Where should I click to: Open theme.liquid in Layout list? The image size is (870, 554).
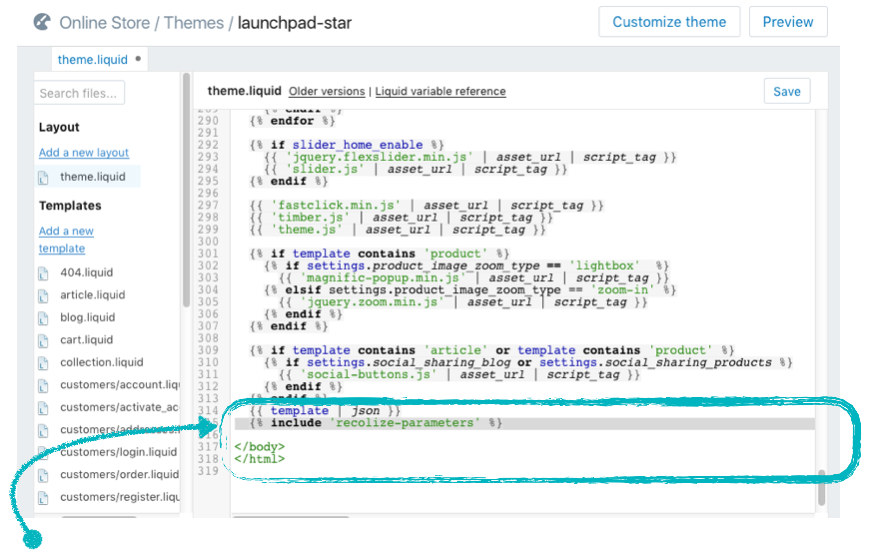[x=93, y=177]
